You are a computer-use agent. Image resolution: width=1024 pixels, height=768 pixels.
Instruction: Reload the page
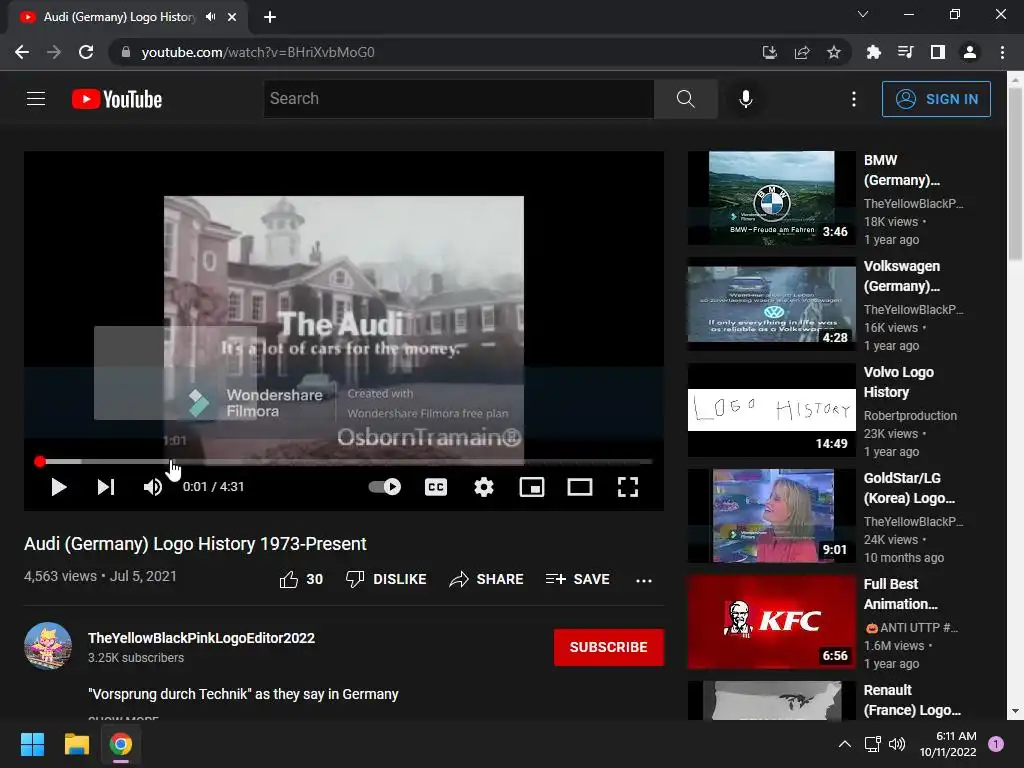(x=86, y=52)
